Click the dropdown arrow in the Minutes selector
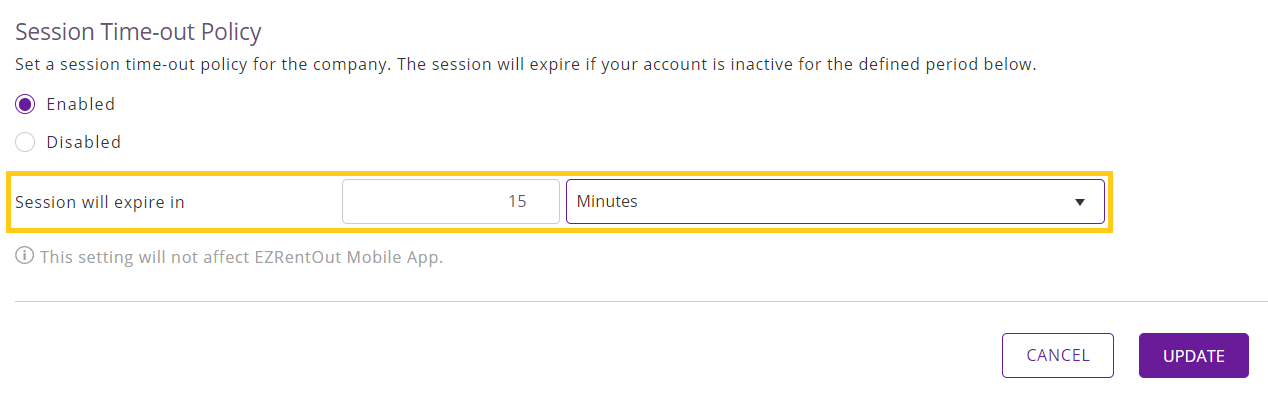 pos(1080,202)
